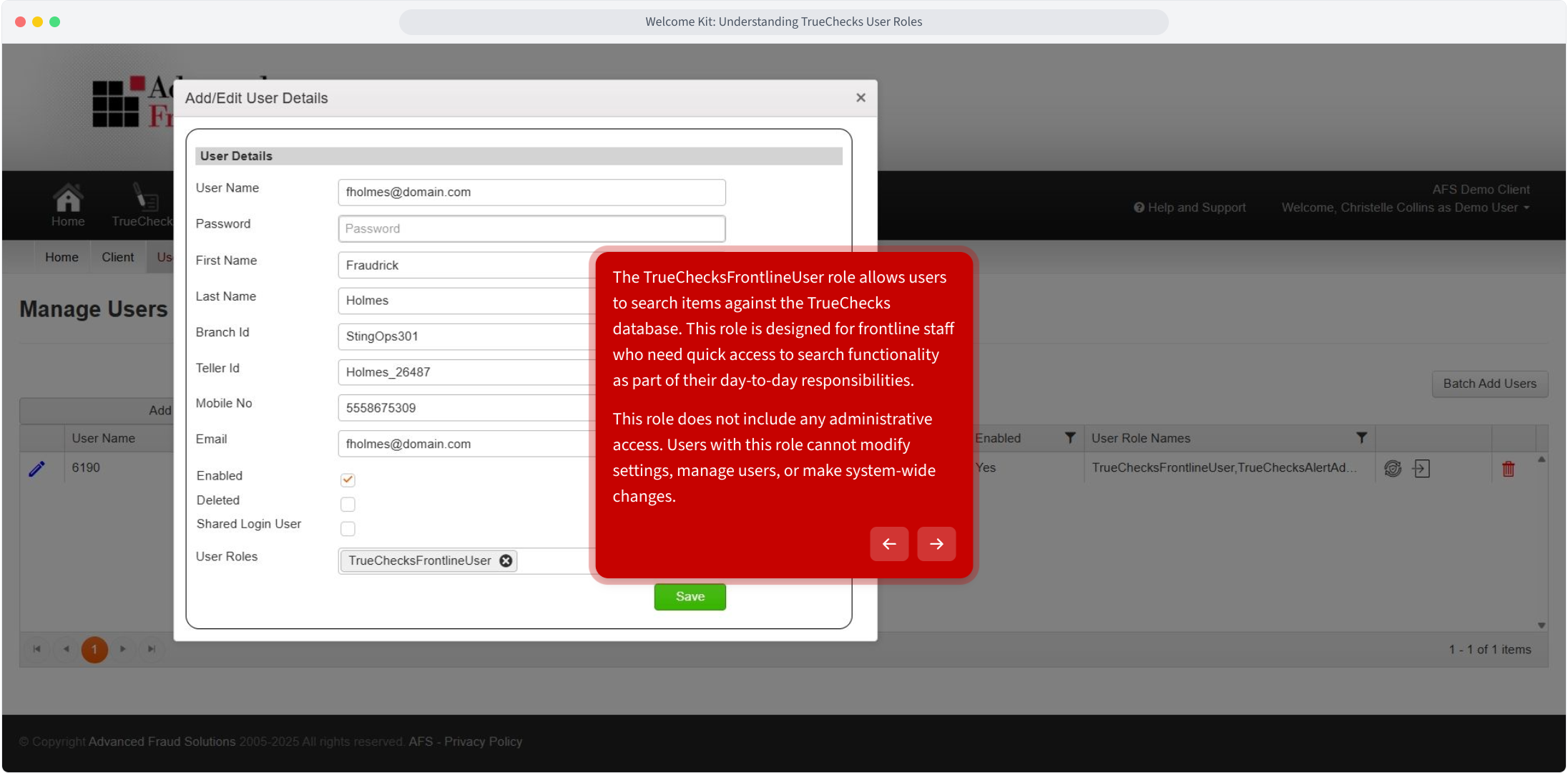Screen dimensions: 1568x773
Task: Open the AFS - Privacy Policy link
Action: click(466, 742)
